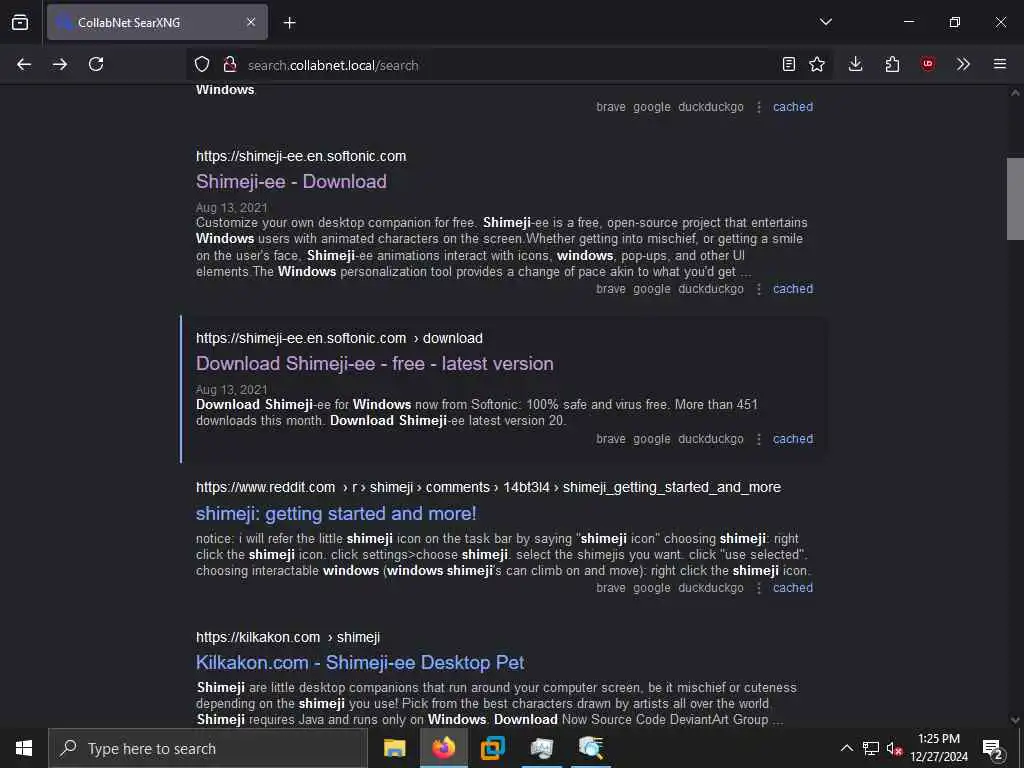Go back to the previous page
The height and width of the screenshot is (768, 1024).
[x=24, y=64]
